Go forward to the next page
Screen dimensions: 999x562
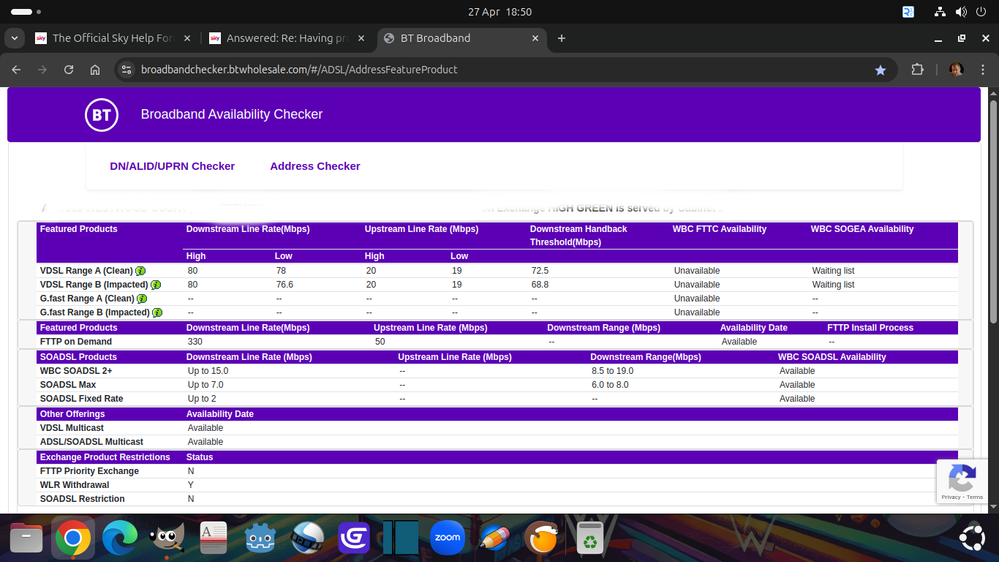pos(42,69)
